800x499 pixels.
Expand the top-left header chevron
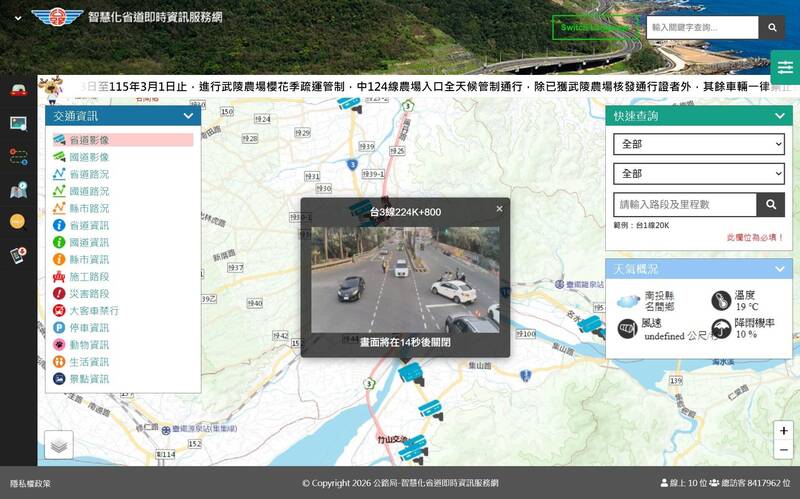click(18, 18)
